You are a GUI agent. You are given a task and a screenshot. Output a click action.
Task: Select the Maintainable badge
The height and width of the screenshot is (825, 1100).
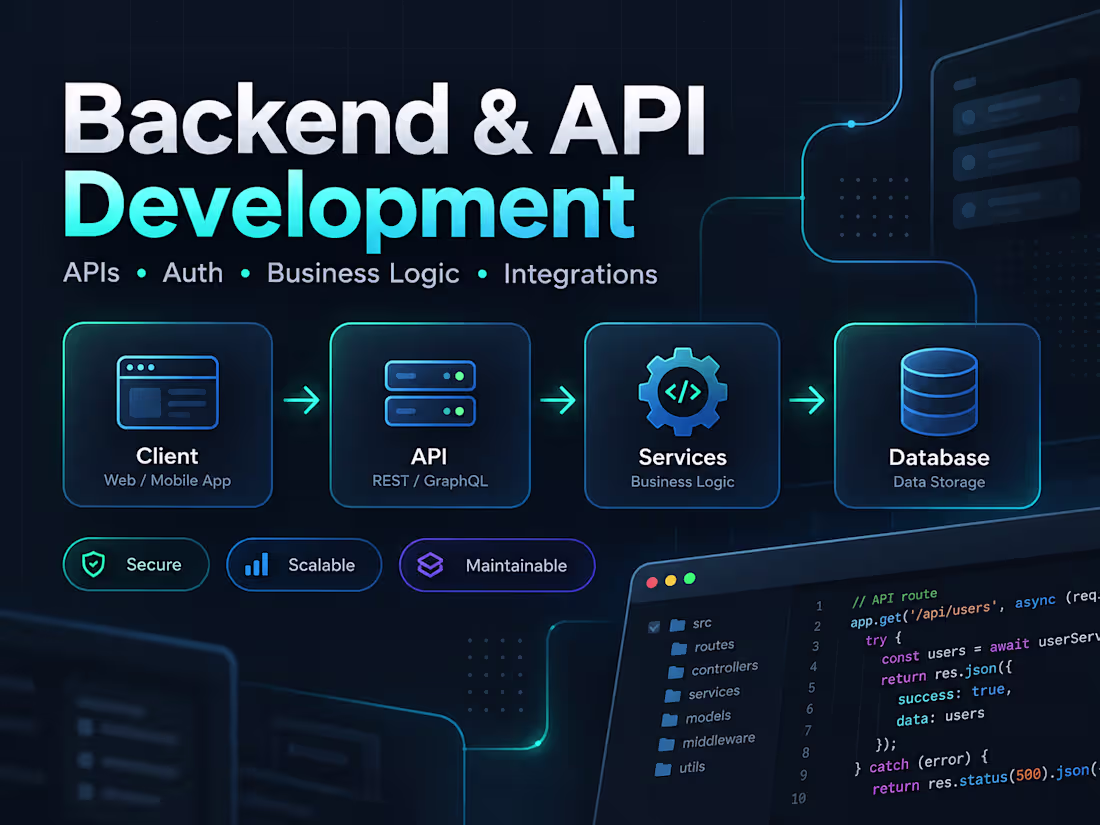tap(497, 565)
